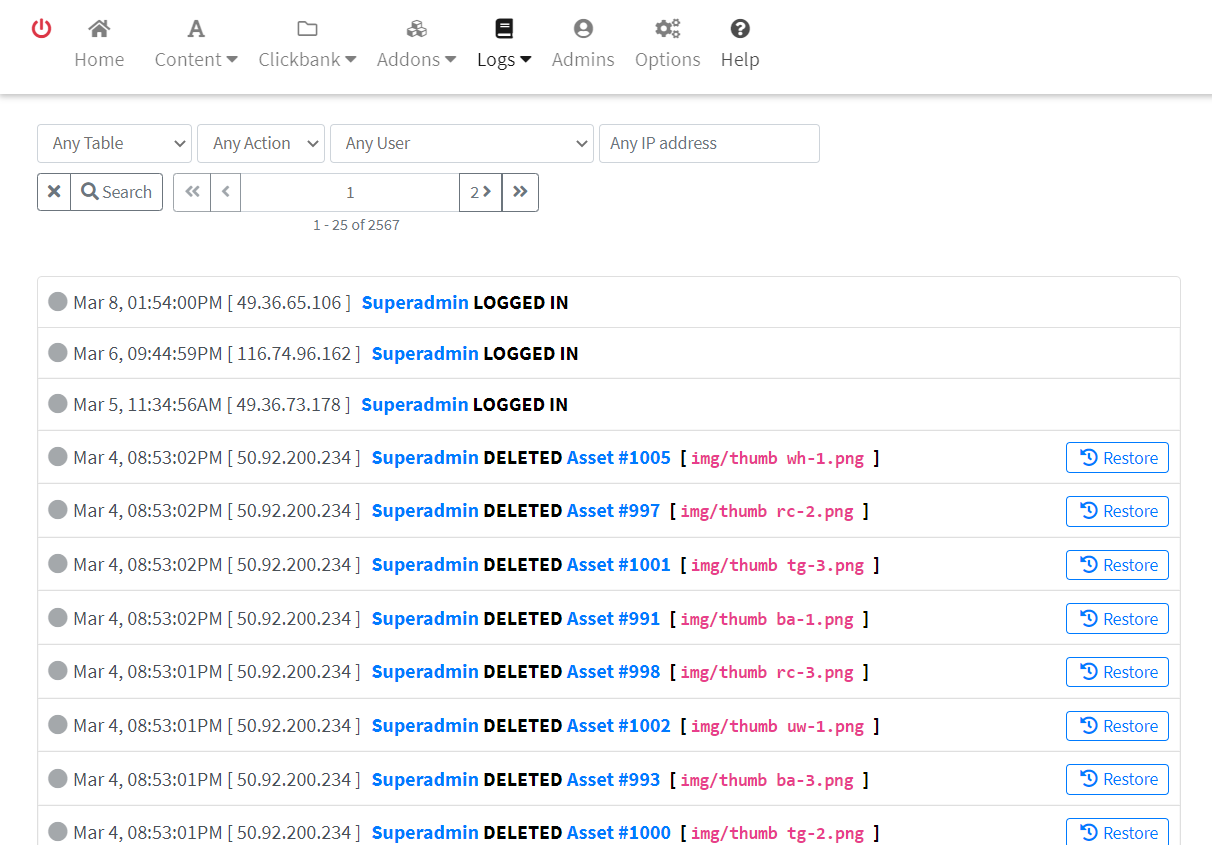Go to previous page arrow
1212x845 pixels.
click(225, 192)
